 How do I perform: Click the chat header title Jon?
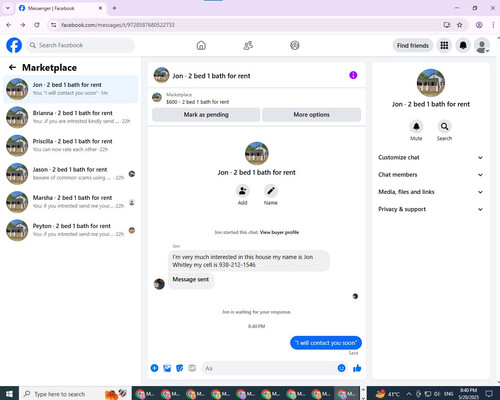tap(211, 76)
